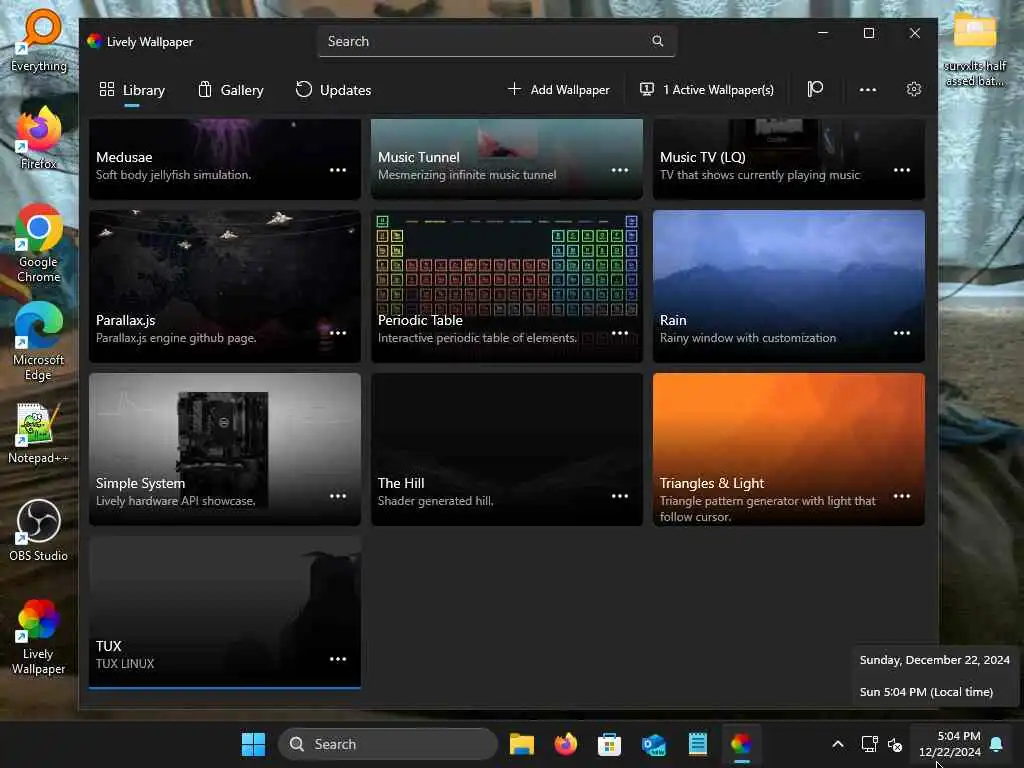Screen dimensions: 1024x768
Task: Open Microsoft Store from taskbar
Action: (x=609, y=744)
